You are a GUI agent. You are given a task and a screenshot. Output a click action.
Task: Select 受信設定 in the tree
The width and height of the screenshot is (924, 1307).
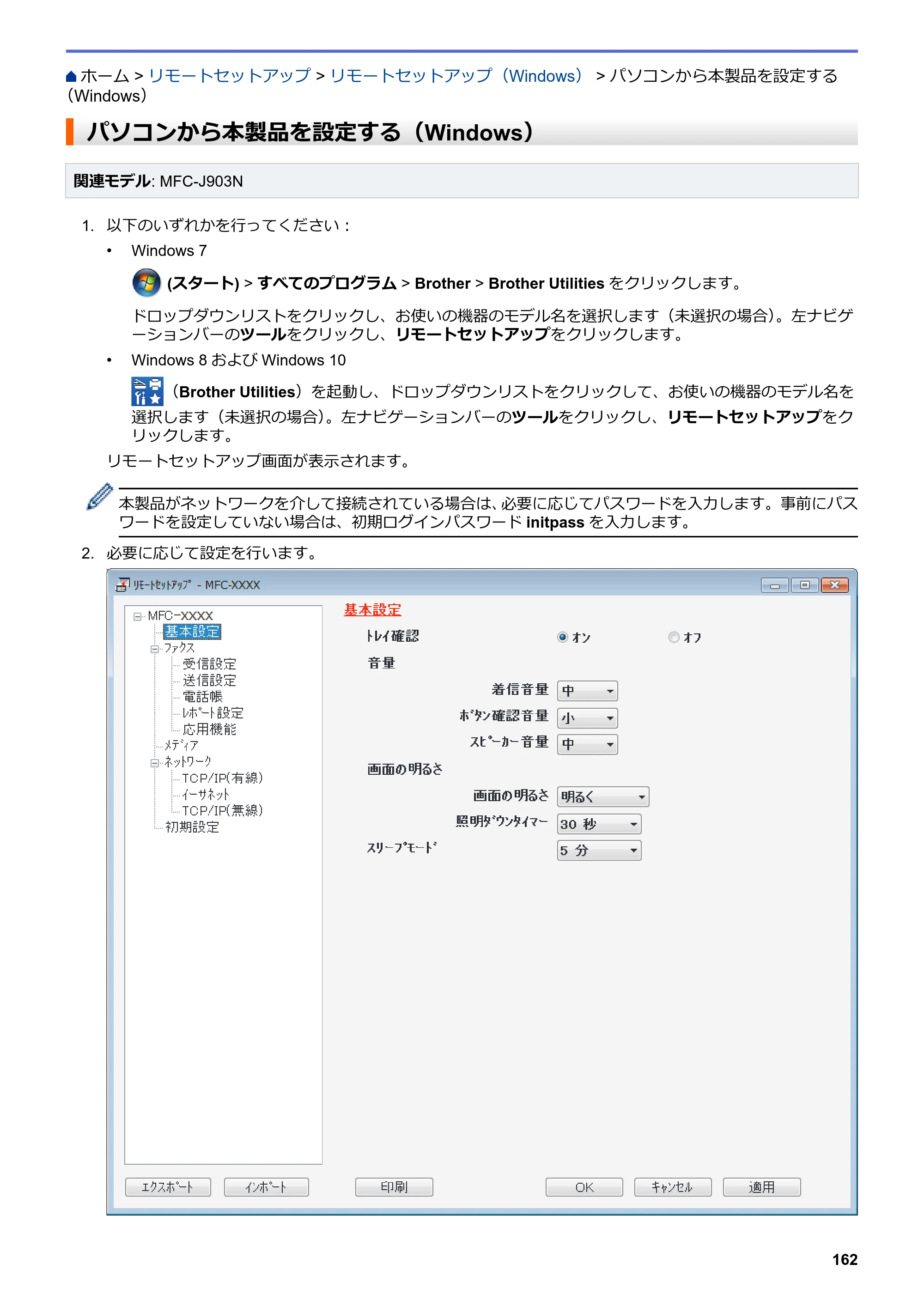(x=209, y=664)
